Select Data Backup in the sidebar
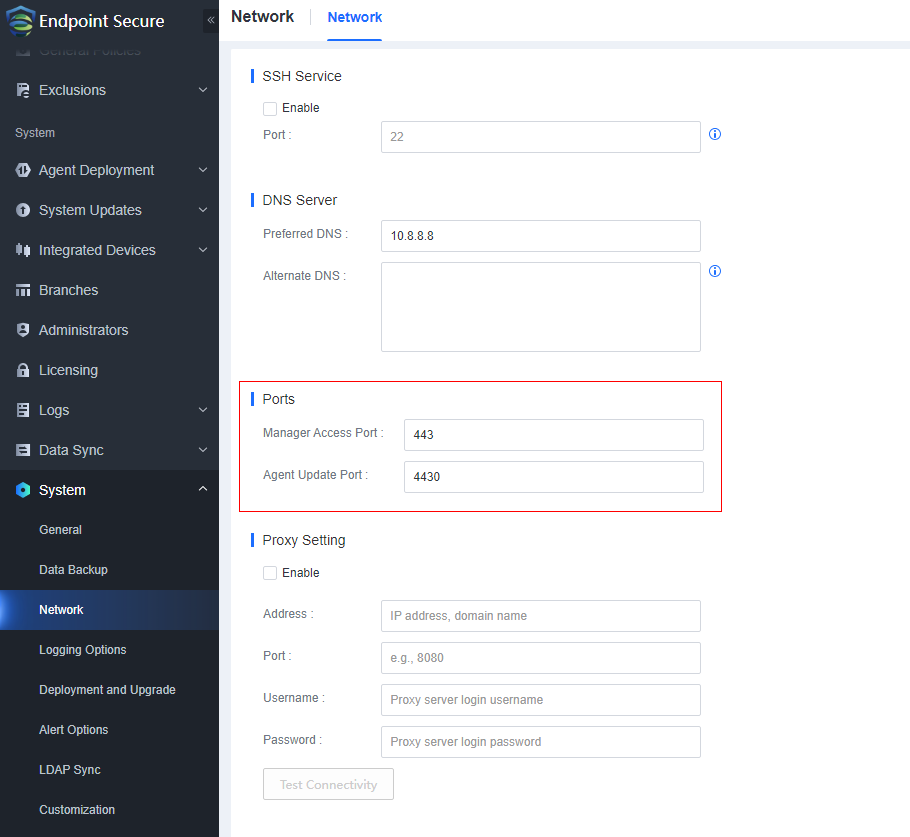910x837 pixels. pyautogui.click(x=73, y=570)
